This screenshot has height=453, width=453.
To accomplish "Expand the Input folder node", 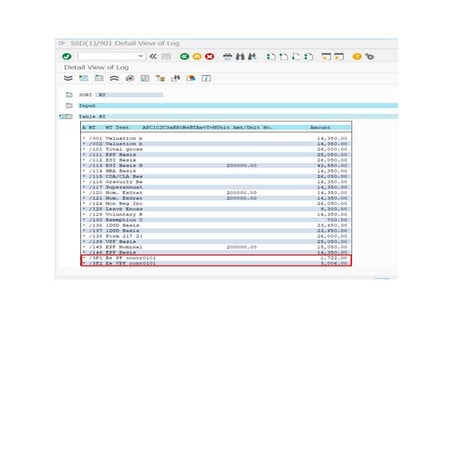I will click(x=69, y=106).
